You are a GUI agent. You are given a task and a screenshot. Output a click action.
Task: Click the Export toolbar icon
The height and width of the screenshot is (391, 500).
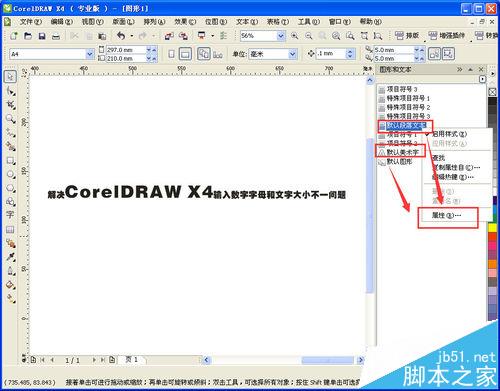(183, 36)
